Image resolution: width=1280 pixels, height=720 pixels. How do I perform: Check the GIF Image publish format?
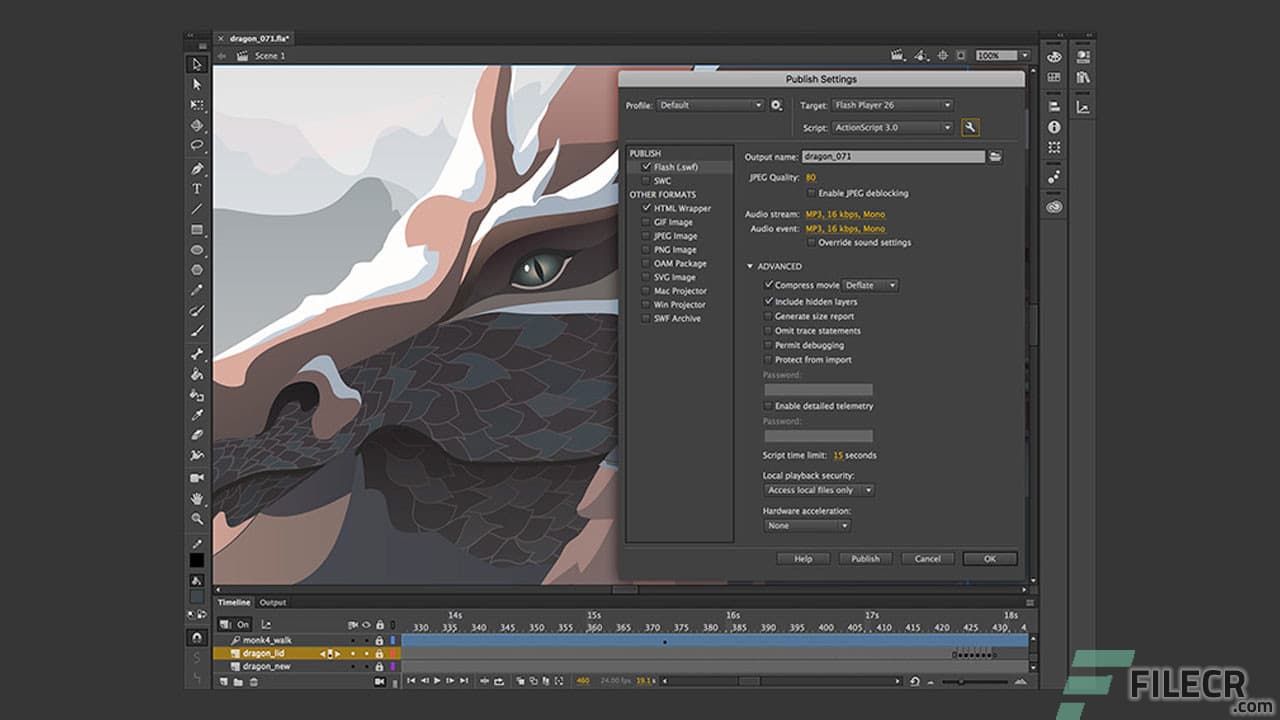645,221
